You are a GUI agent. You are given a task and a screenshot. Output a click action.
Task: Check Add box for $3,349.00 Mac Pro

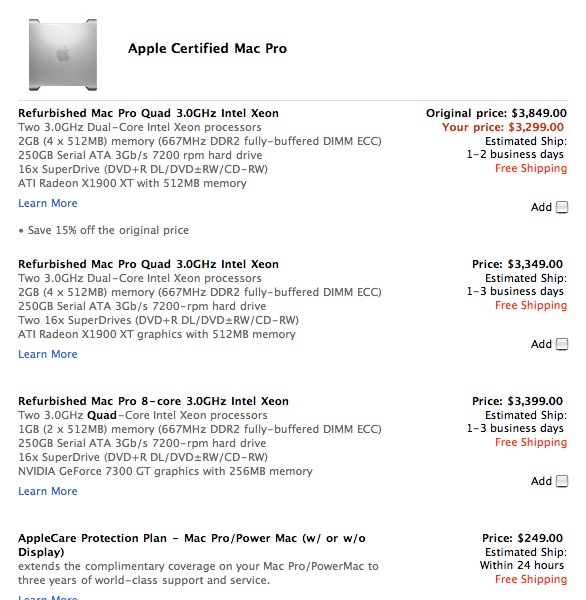point(562,344)
